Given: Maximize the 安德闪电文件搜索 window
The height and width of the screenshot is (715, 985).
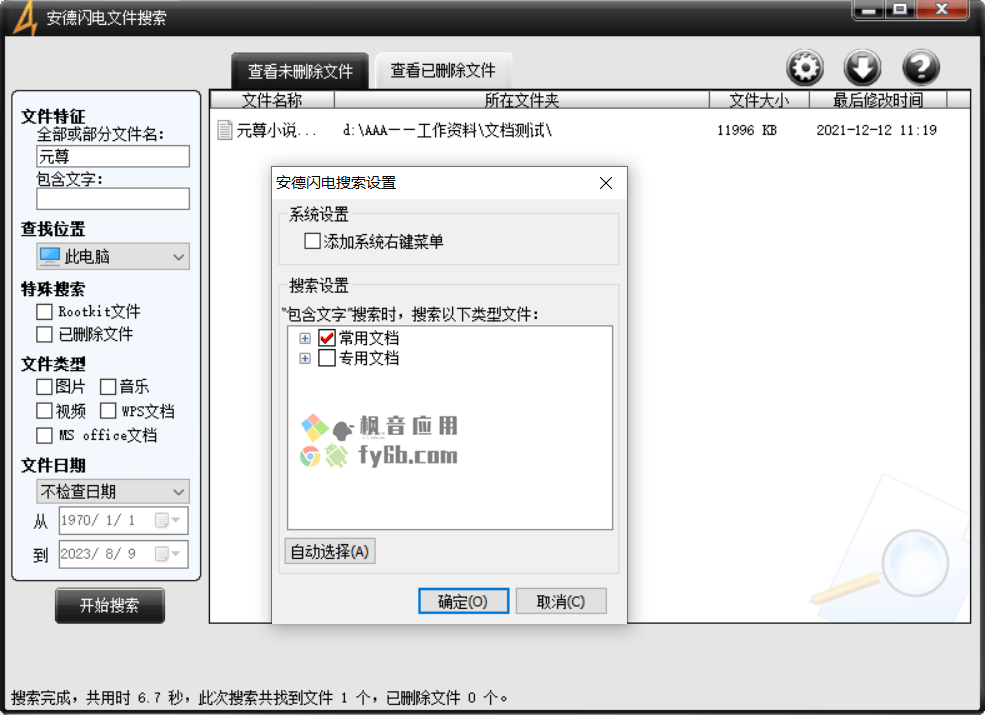Looking at the screenshot, I should [900, 9].
